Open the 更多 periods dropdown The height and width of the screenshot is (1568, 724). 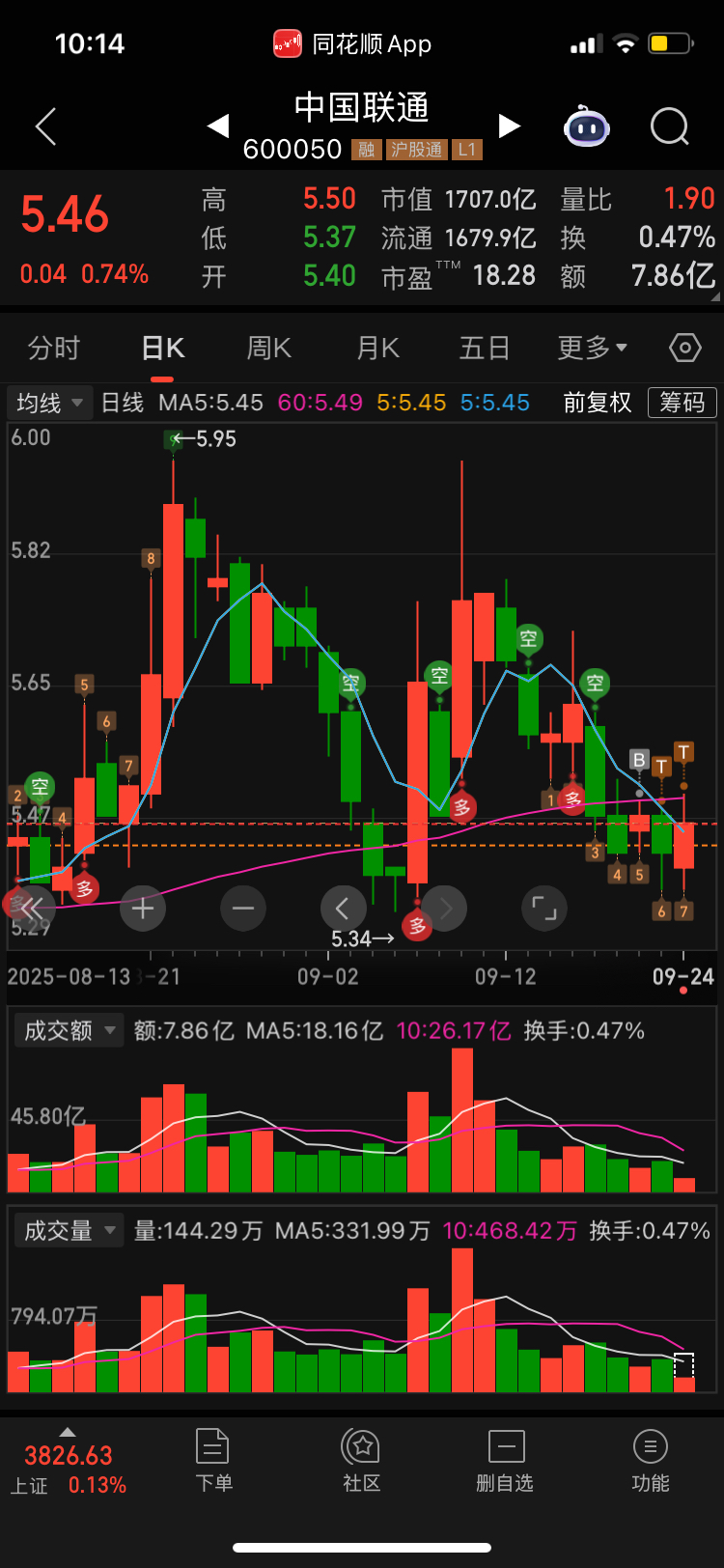pos(593,348)
